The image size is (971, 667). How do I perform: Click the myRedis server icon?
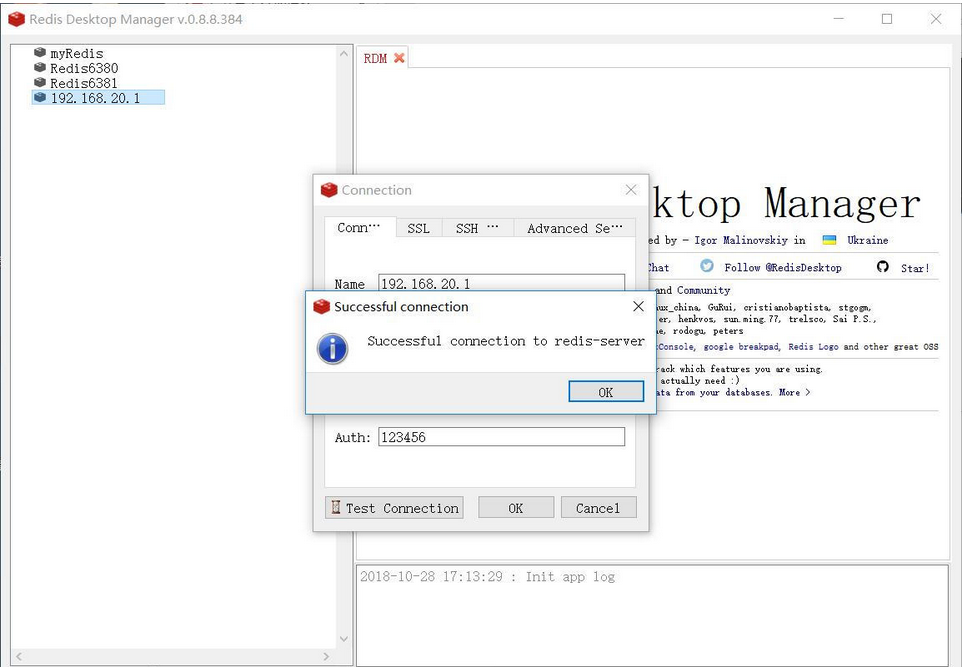tap(40, 53)
